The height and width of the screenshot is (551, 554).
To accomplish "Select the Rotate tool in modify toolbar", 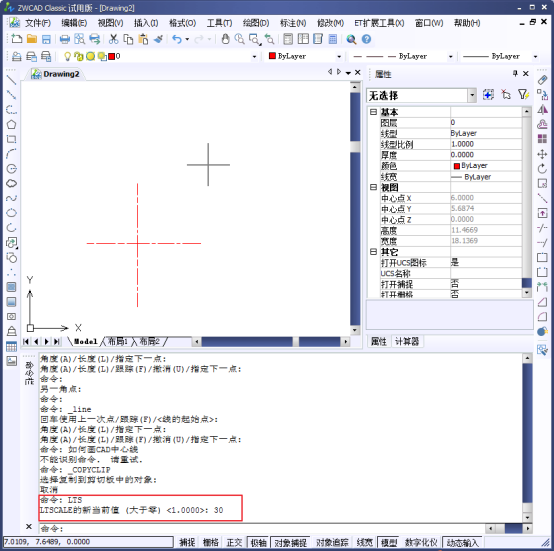I will click(542, 169).
